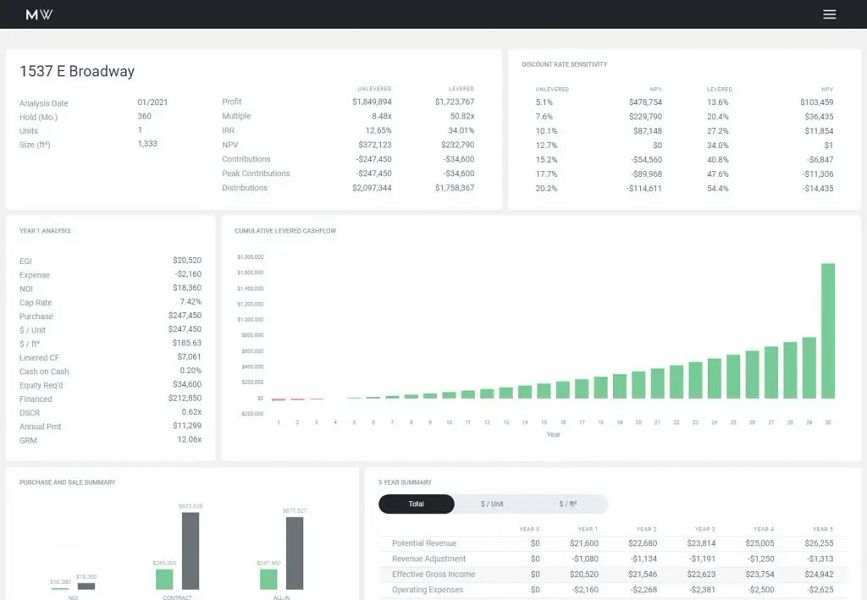Select the Effective Gross Income row

613,574
